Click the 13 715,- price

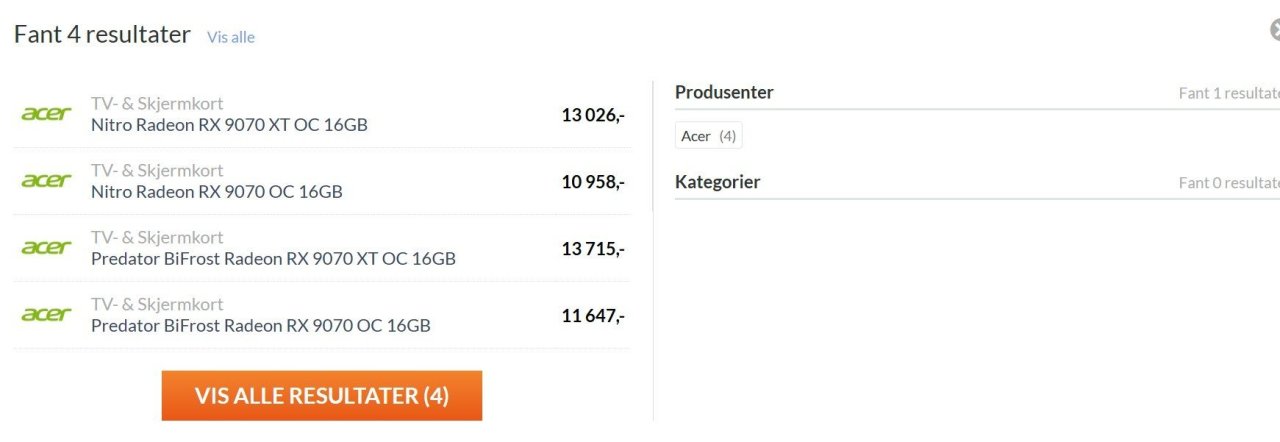pos(593,249)
